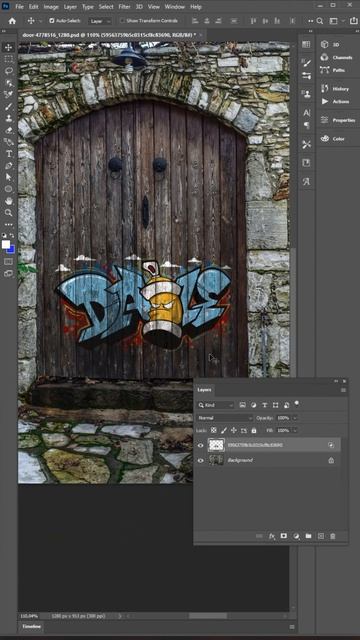
Task: Open the Layers panel flyout menu
Action: pyautogui.click(x=343, y=390)
